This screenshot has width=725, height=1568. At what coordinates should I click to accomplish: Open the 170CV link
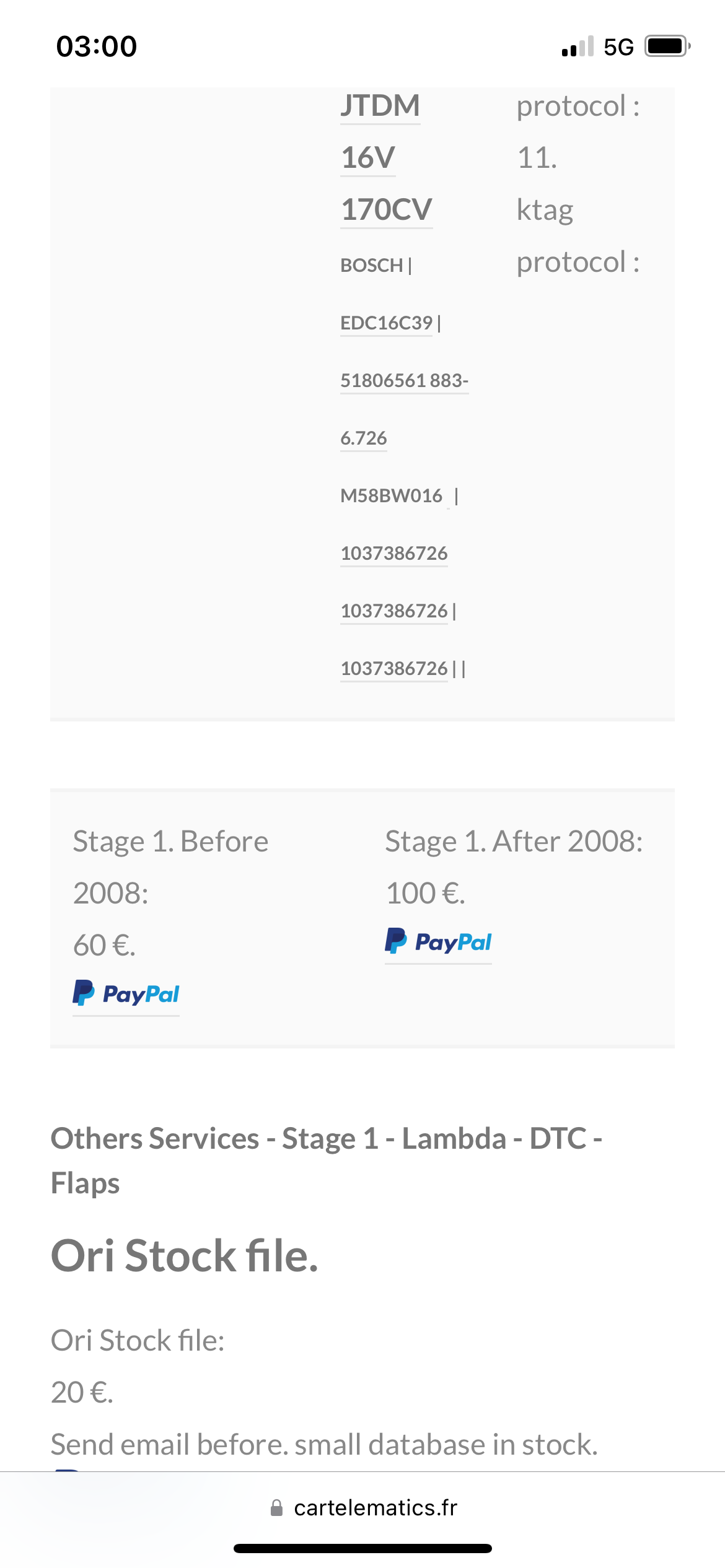387,210
